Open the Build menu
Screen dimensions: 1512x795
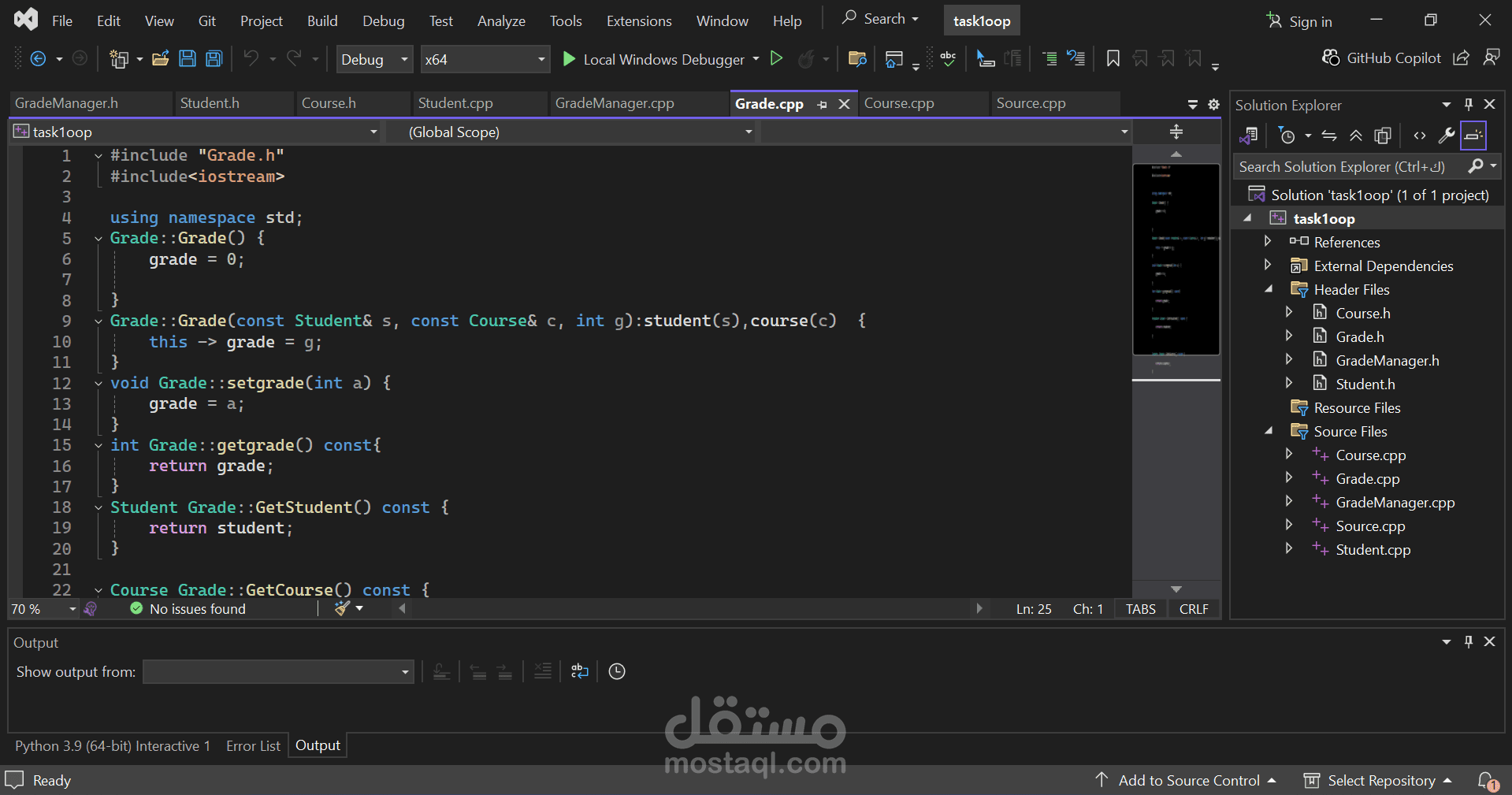pyautogui.click(x=322, y=21)
